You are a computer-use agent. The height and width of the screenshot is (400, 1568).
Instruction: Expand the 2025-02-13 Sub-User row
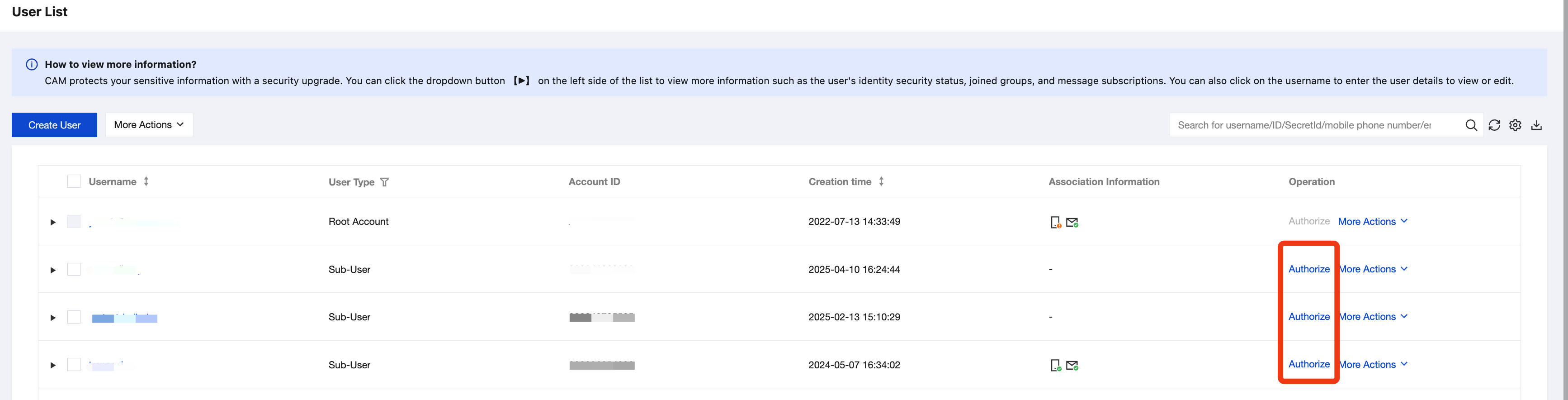[53, 317]
